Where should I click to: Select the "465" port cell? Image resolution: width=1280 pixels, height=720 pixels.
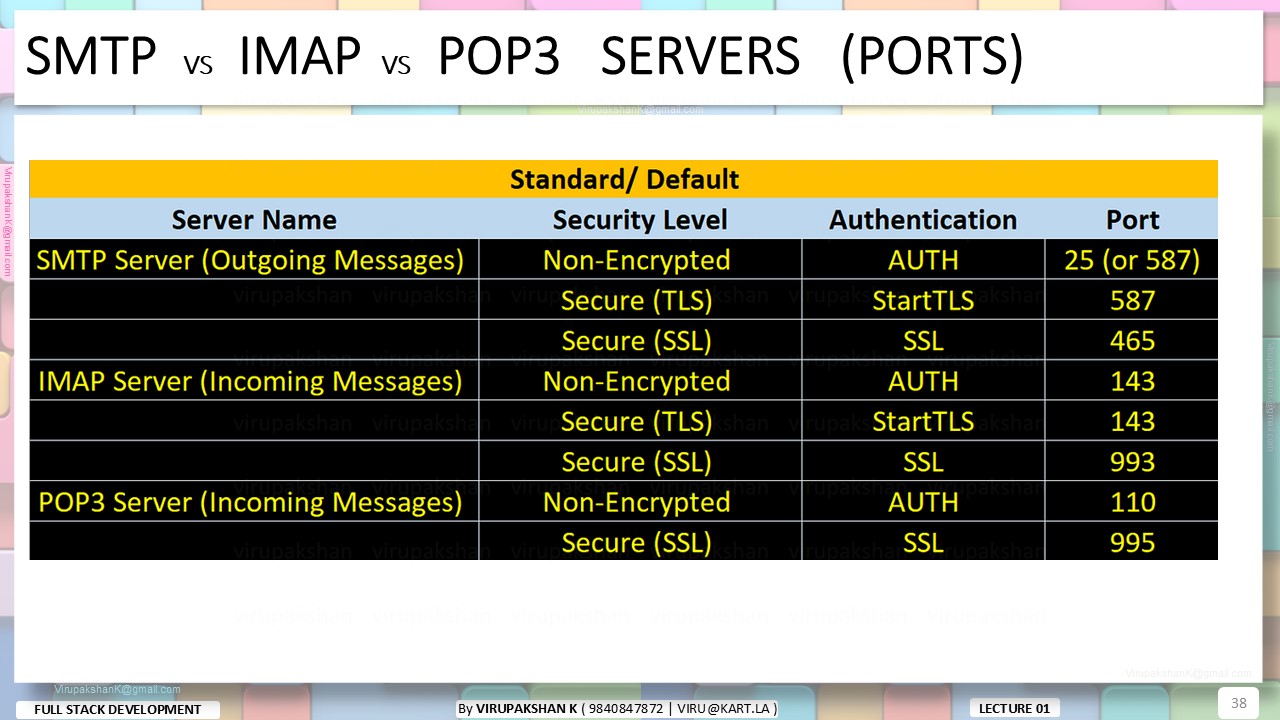(x=1132, y=341)
